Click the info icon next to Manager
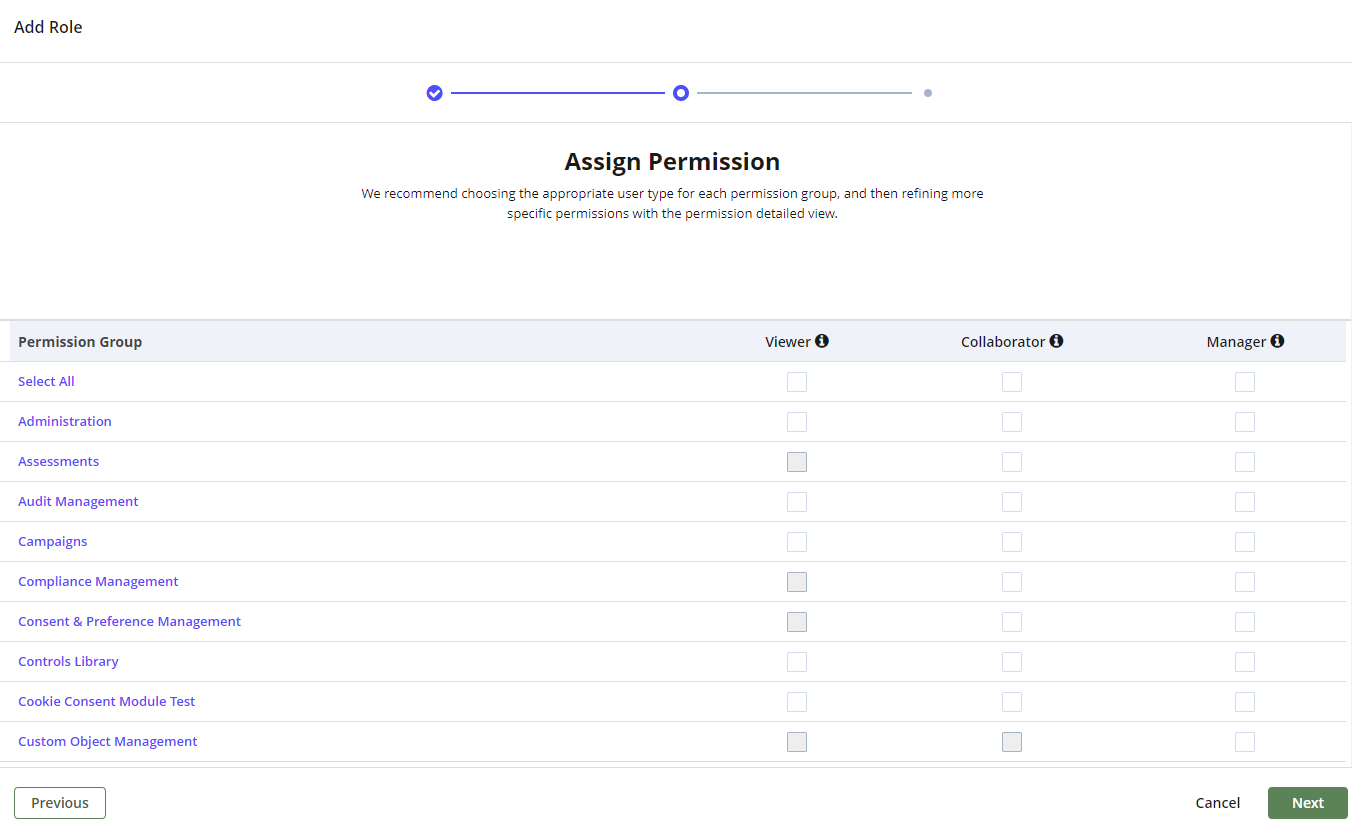The image size is (1352, 829). click(x=1278, y=340)
